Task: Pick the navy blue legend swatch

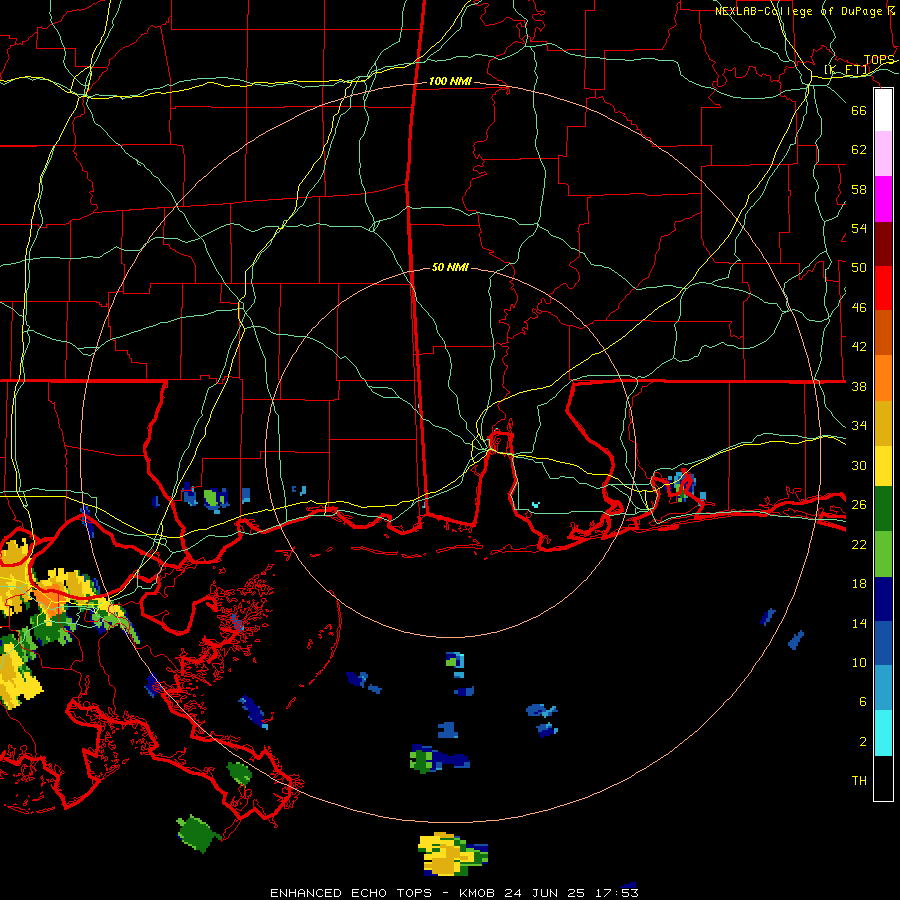Action: (883, 599)
